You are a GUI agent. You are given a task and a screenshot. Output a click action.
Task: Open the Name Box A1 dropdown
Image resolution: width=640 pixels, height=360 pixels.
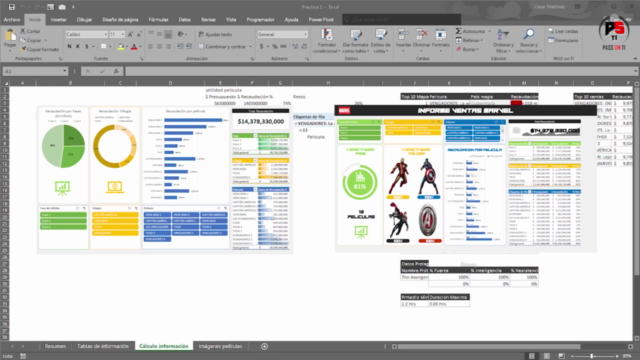pyautogui.click(x=64, y=71)
